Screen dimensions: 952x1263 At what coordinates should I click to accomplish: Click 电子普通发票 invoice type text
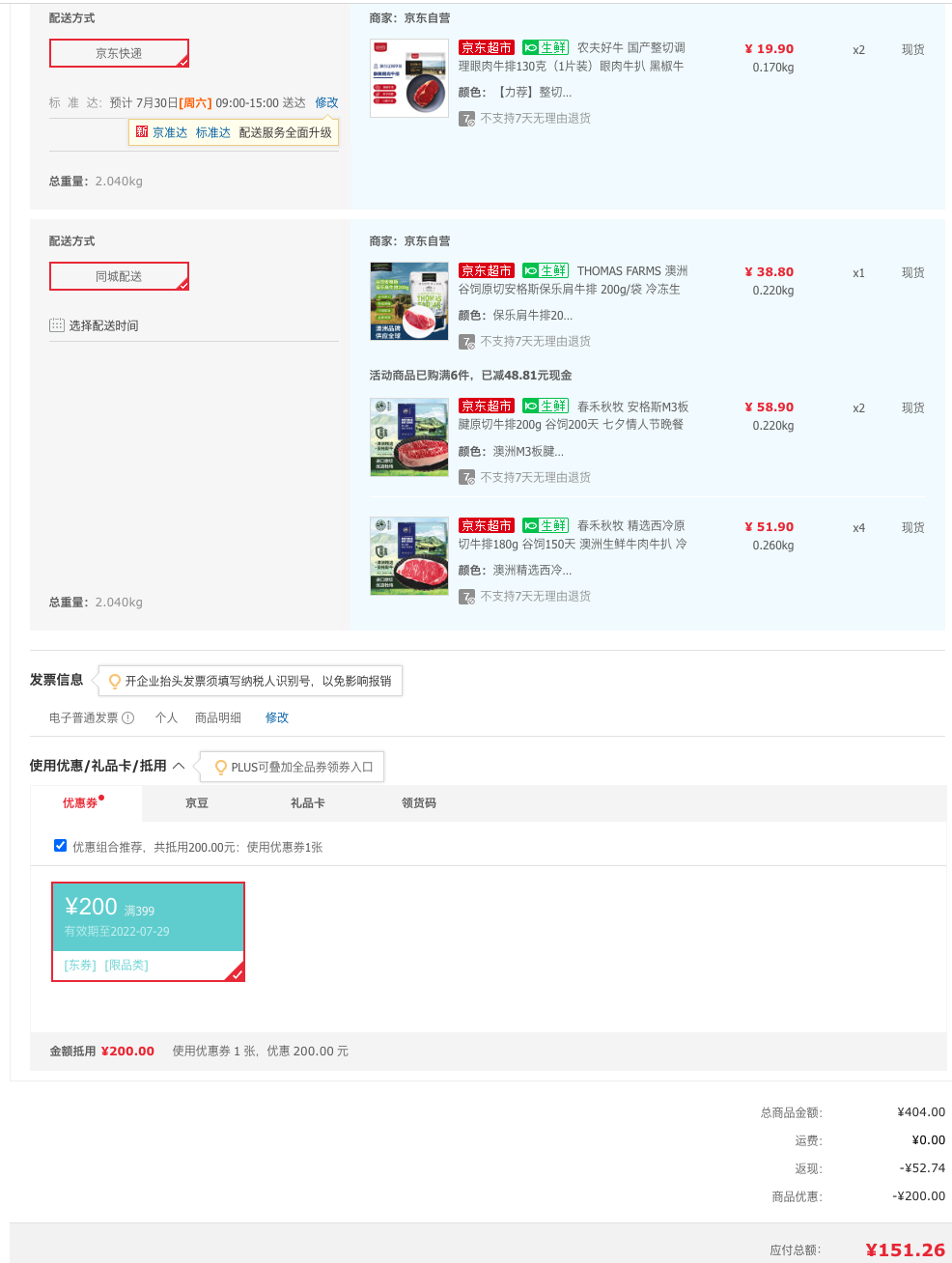[84, 717]
